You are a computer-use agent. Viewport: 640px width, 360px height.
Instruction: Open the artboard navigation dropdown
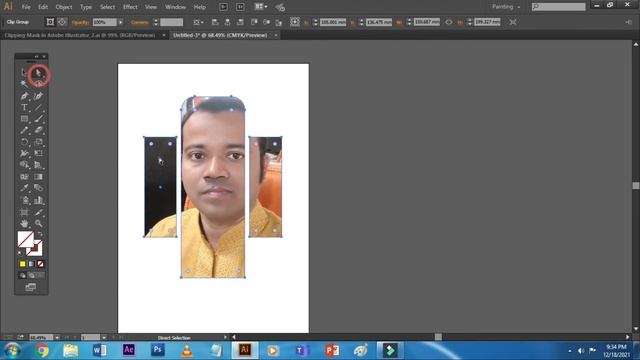(x=104, y=338)
